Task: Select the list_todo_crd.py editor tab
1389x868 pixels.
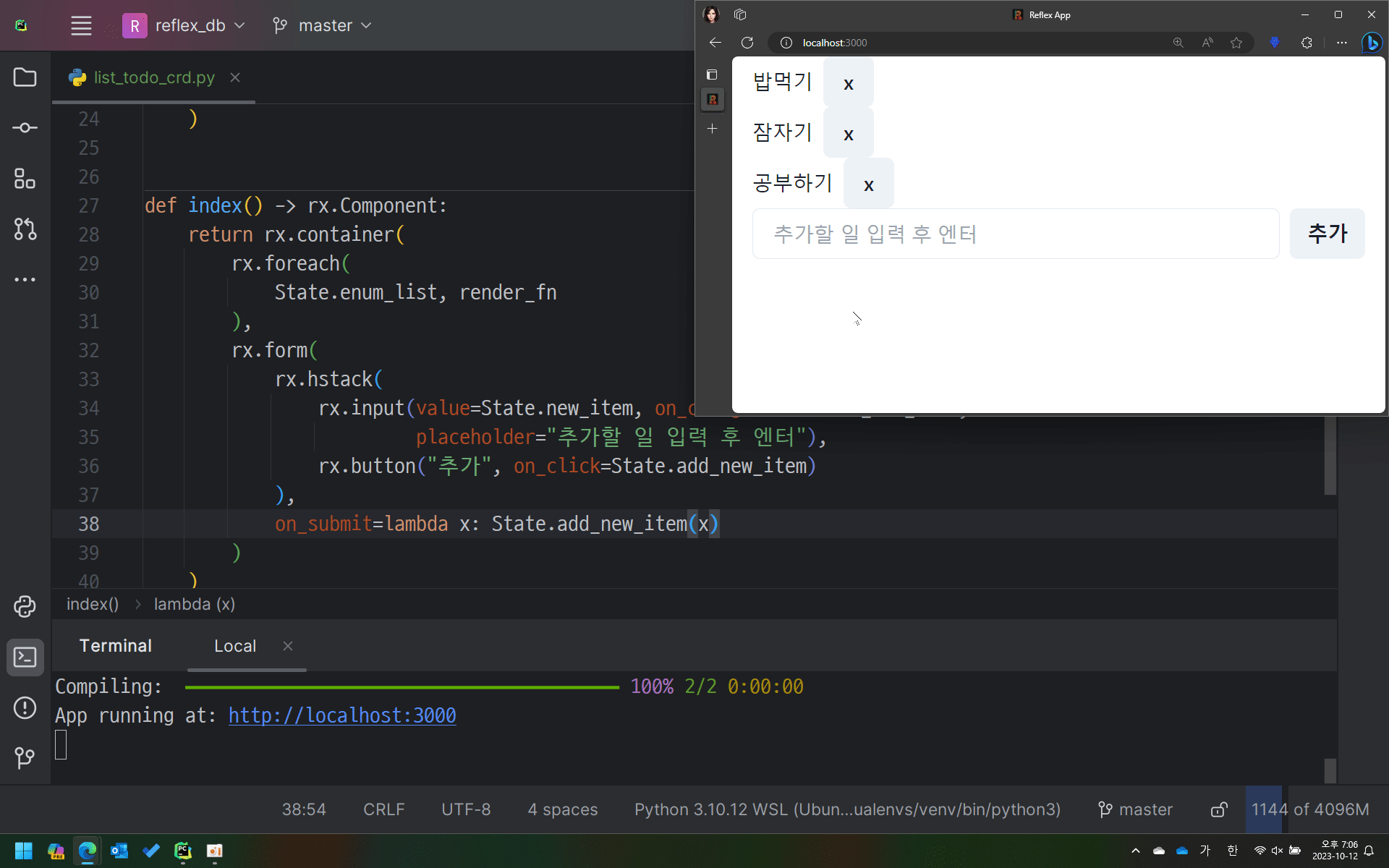Action: click(x=153, y=77)
